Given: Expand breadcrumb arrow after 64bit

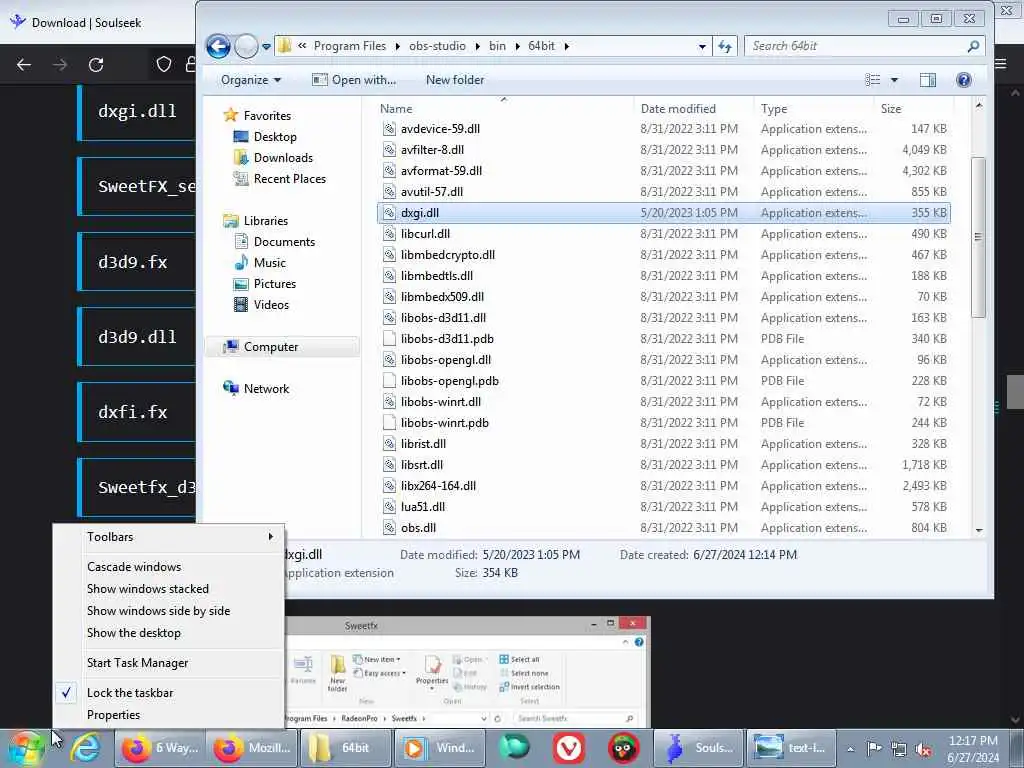Looking at the screenshot, I should 566,46.
